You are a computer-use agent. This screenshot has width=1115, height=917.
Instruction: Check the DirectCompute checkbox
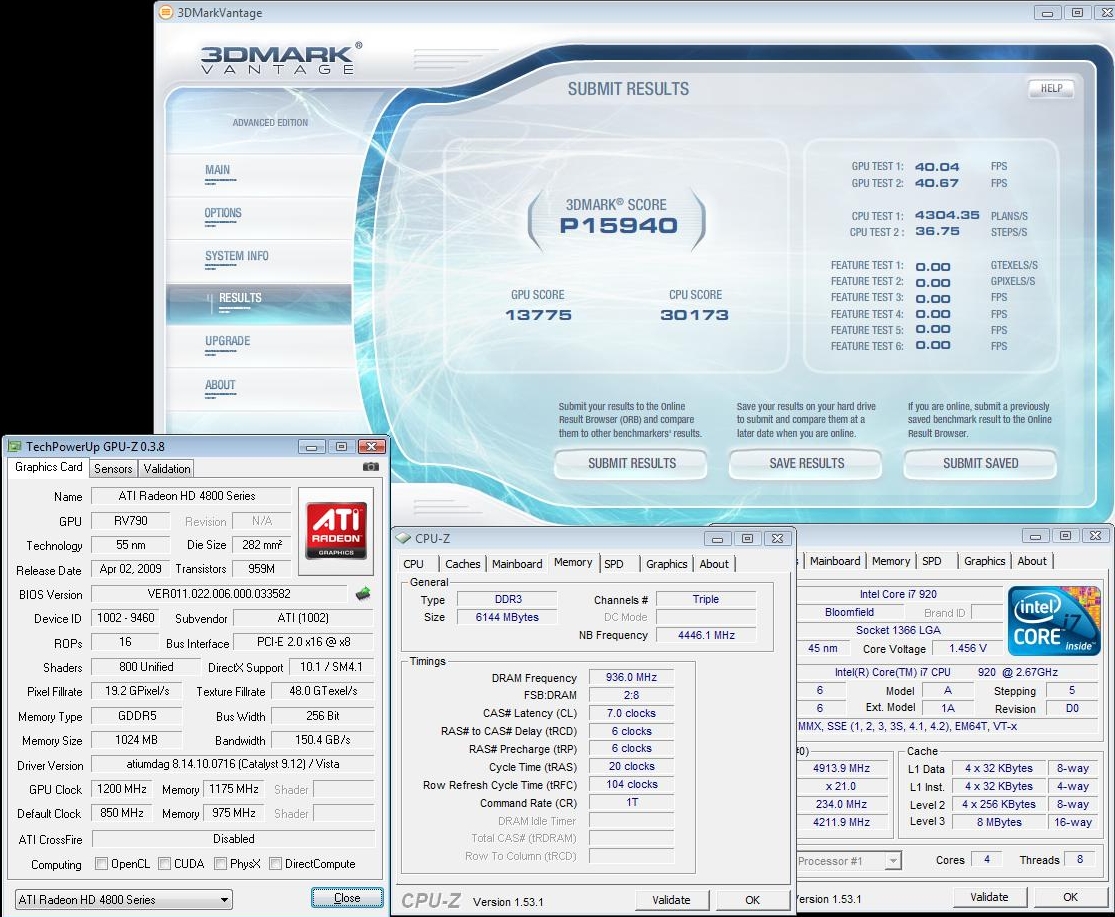pos(276,864)
